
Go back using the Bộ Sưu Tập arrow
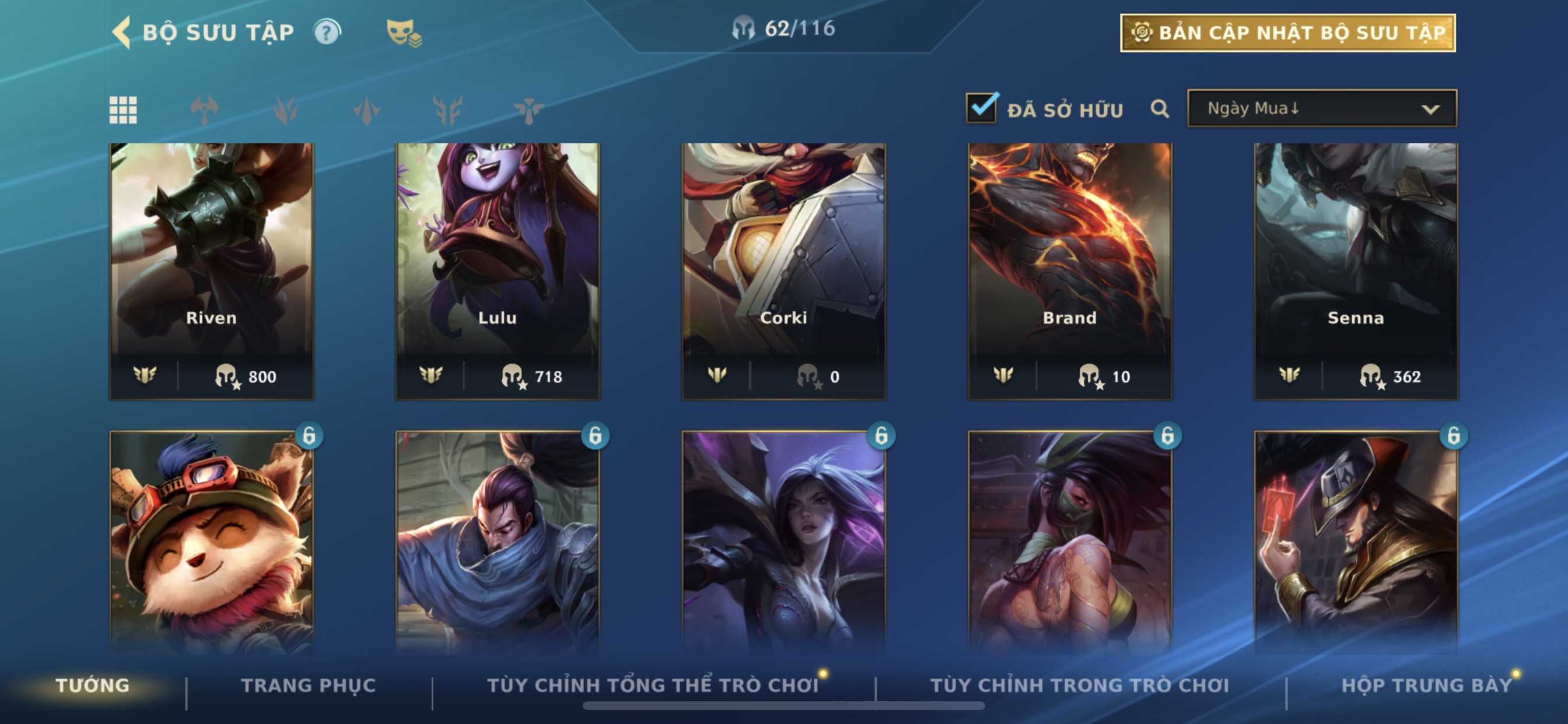pos(122,31)
